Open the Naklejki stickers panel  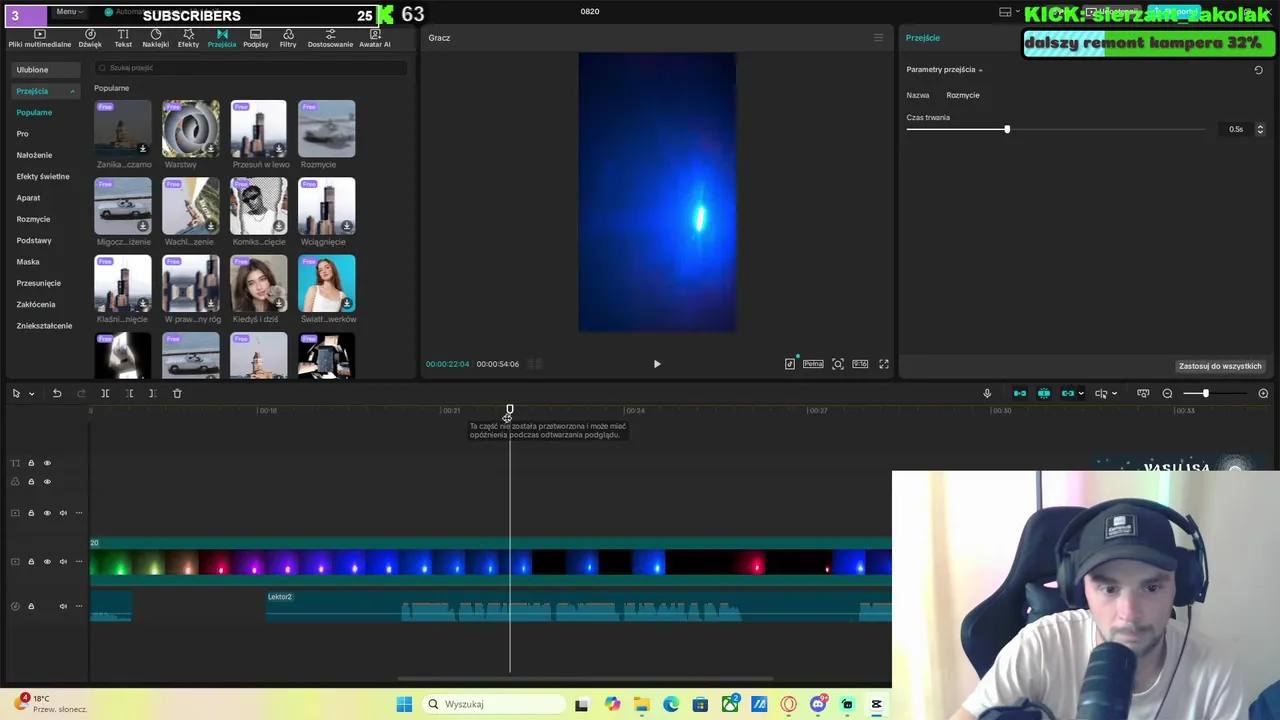(155, 38)
